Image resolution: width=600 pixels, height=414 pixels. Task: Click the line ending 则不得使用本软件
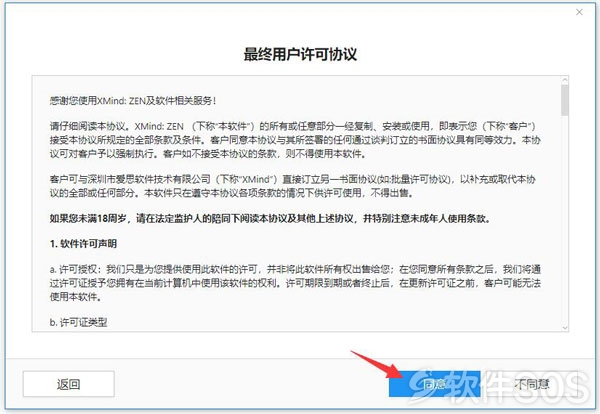(208, 153)
